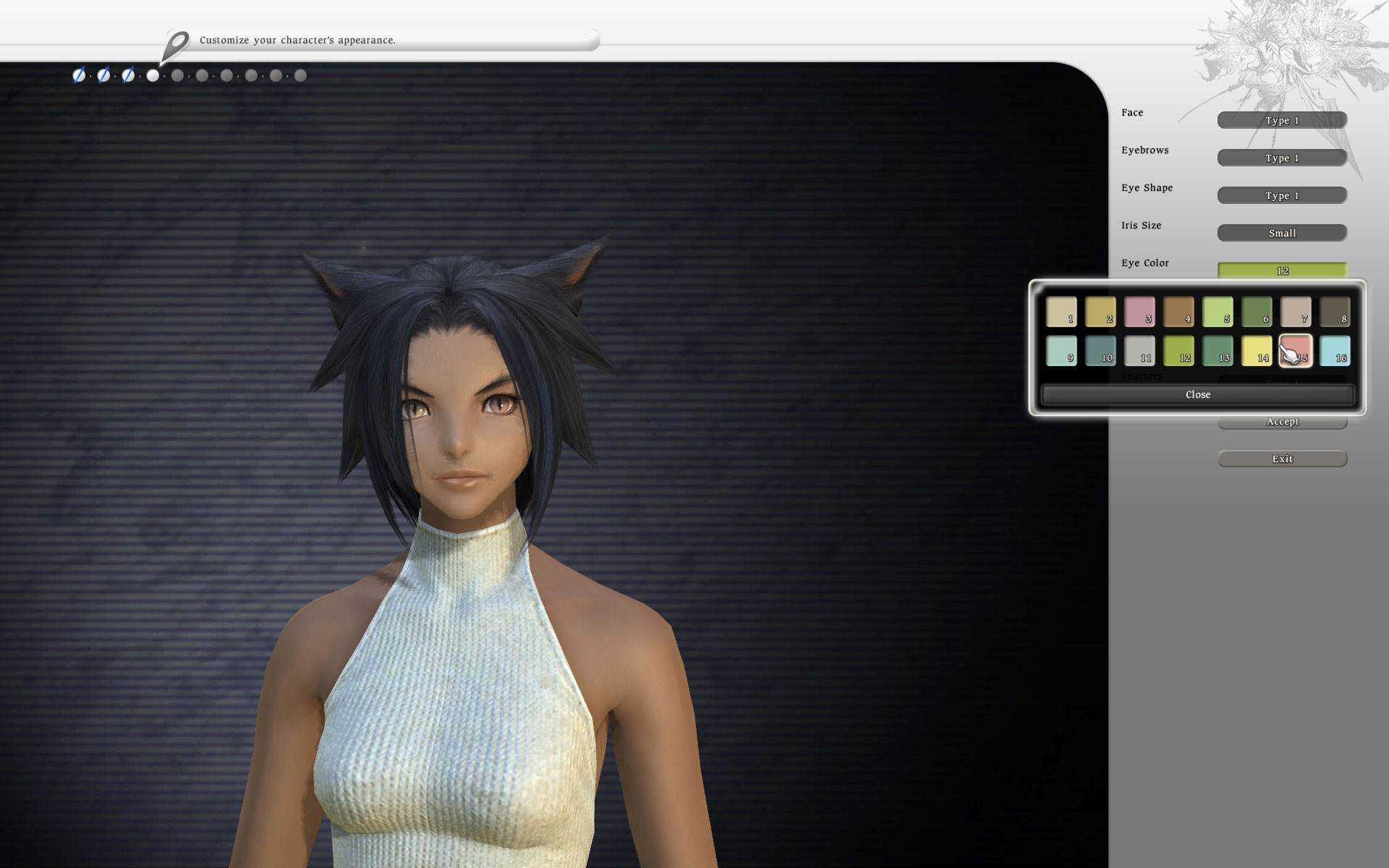This screenshot has width=1389, height=868.
Task: Choose salmon swatch 15
Action: pyautogui.click(x=1296, y=351)
